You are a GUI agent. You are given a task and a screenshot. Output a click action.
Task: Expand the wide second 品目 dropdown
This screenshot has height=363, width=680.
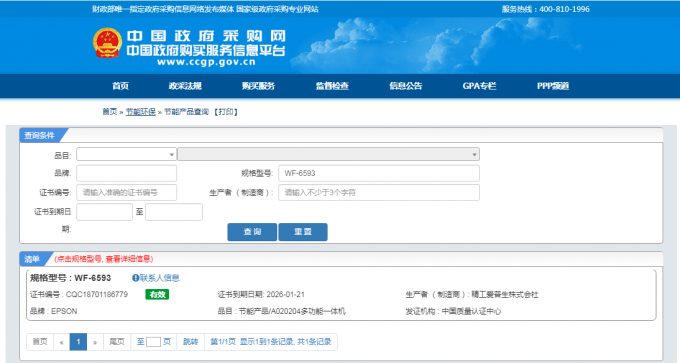point(328,154)
